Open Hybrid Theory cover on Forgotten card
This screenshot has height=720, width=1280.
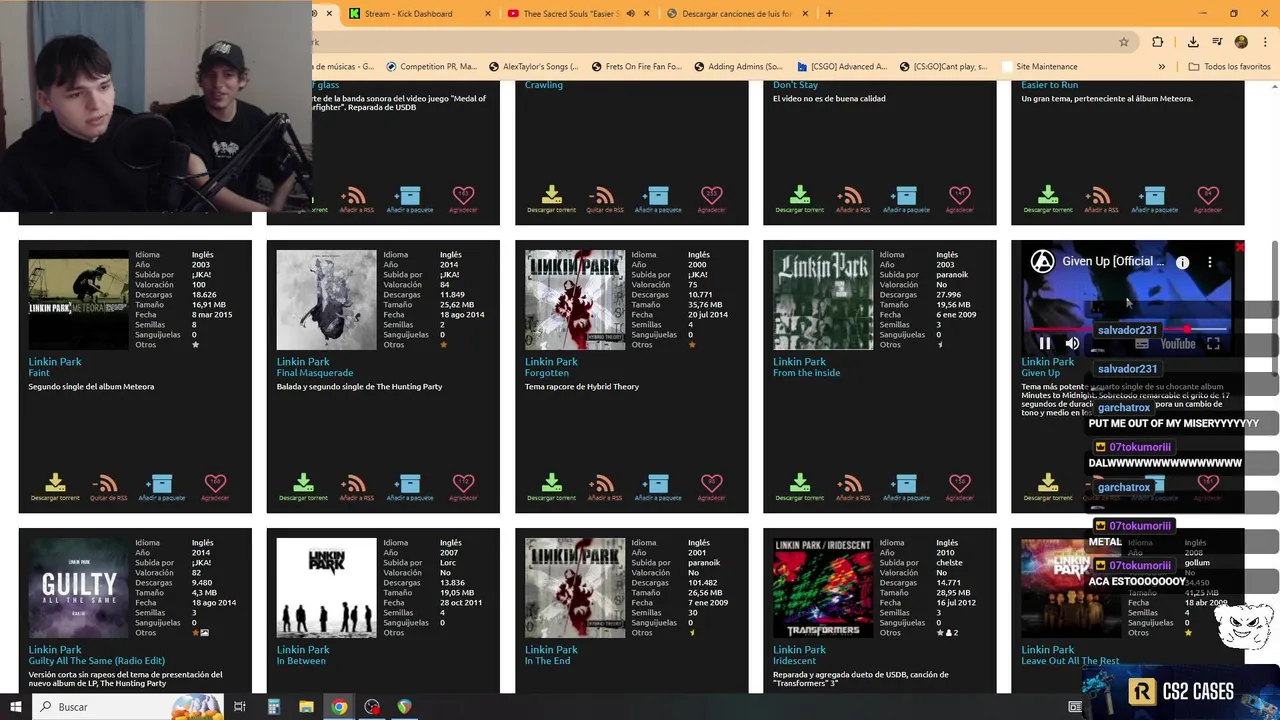click(x=575, y=300)
